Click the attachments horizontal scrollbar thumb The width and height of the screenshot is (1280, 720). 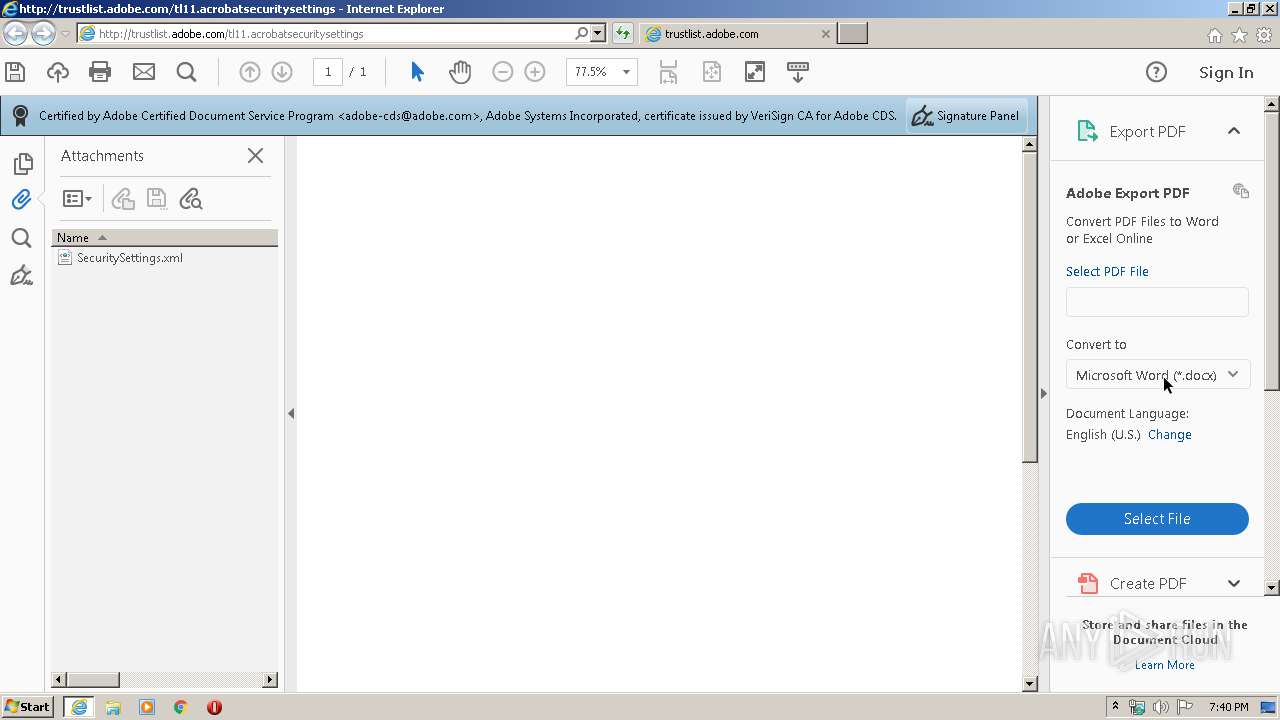coord(93,679)
